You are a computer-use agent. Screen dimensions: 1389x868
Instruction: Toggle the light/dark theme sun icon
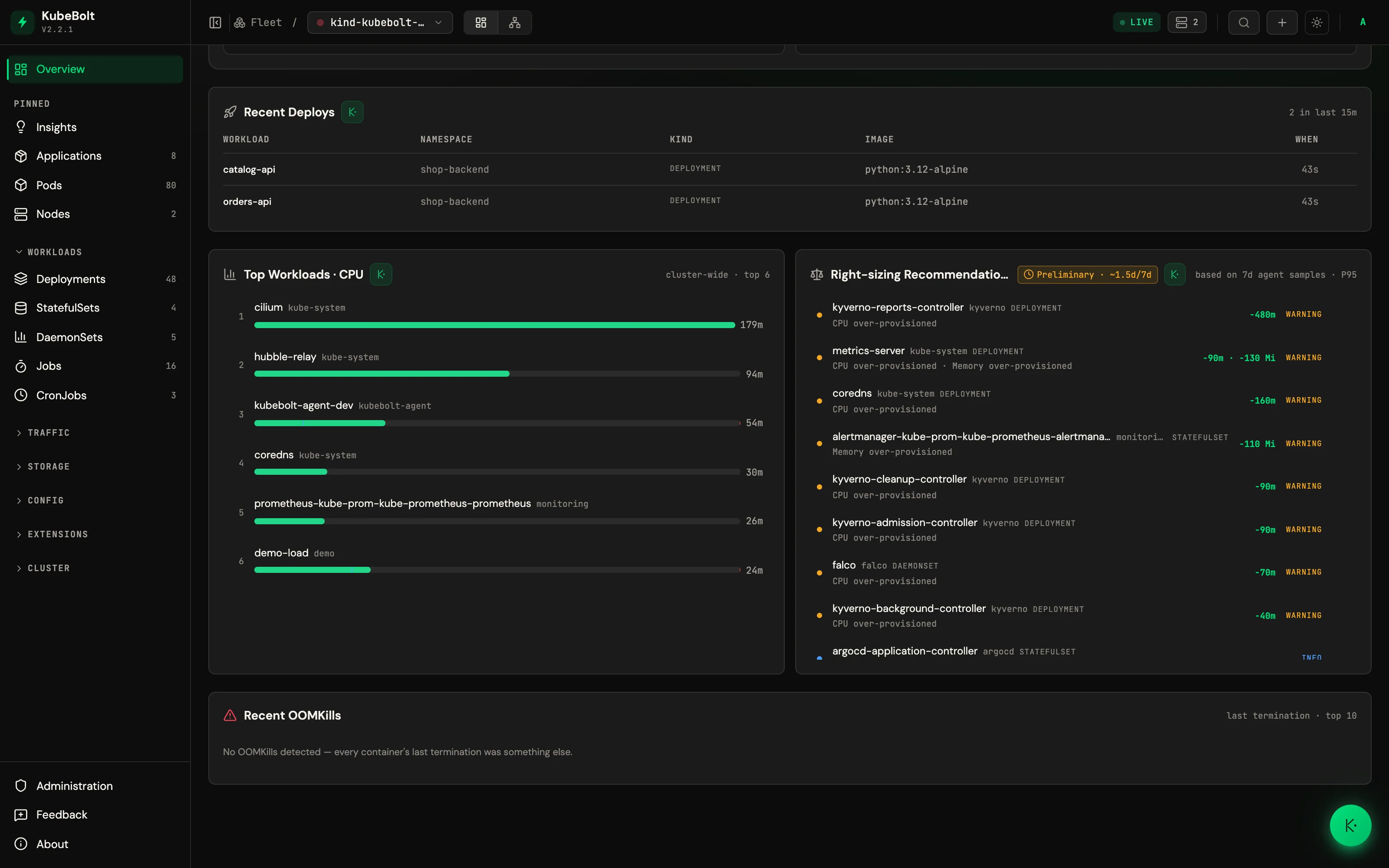pos(1317,23)
